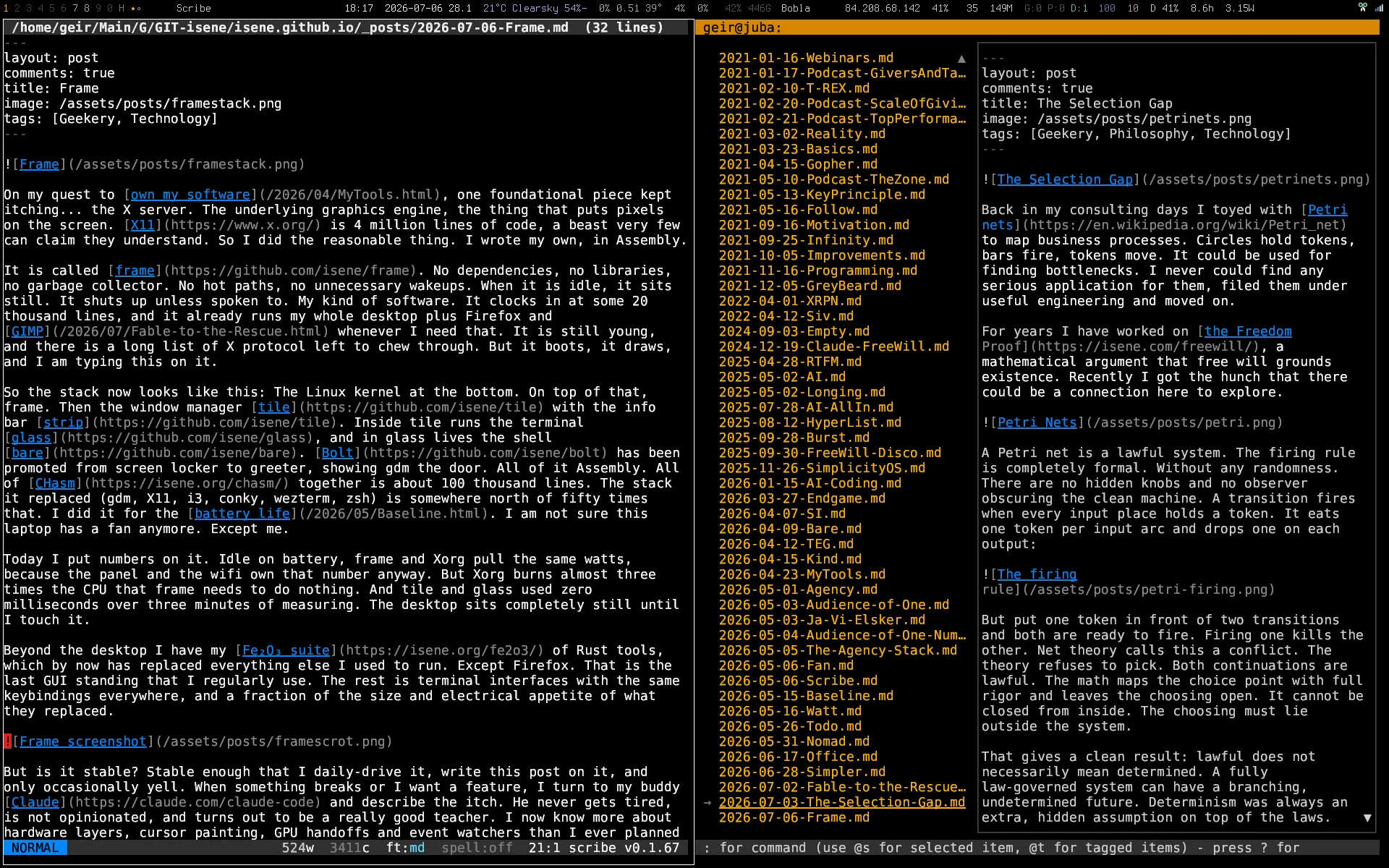The width and height of the screenshot is (1389, 868).
Task: Switch to workspace 7 in top bar
Action: pyautogui.click(x=76, y=8)
